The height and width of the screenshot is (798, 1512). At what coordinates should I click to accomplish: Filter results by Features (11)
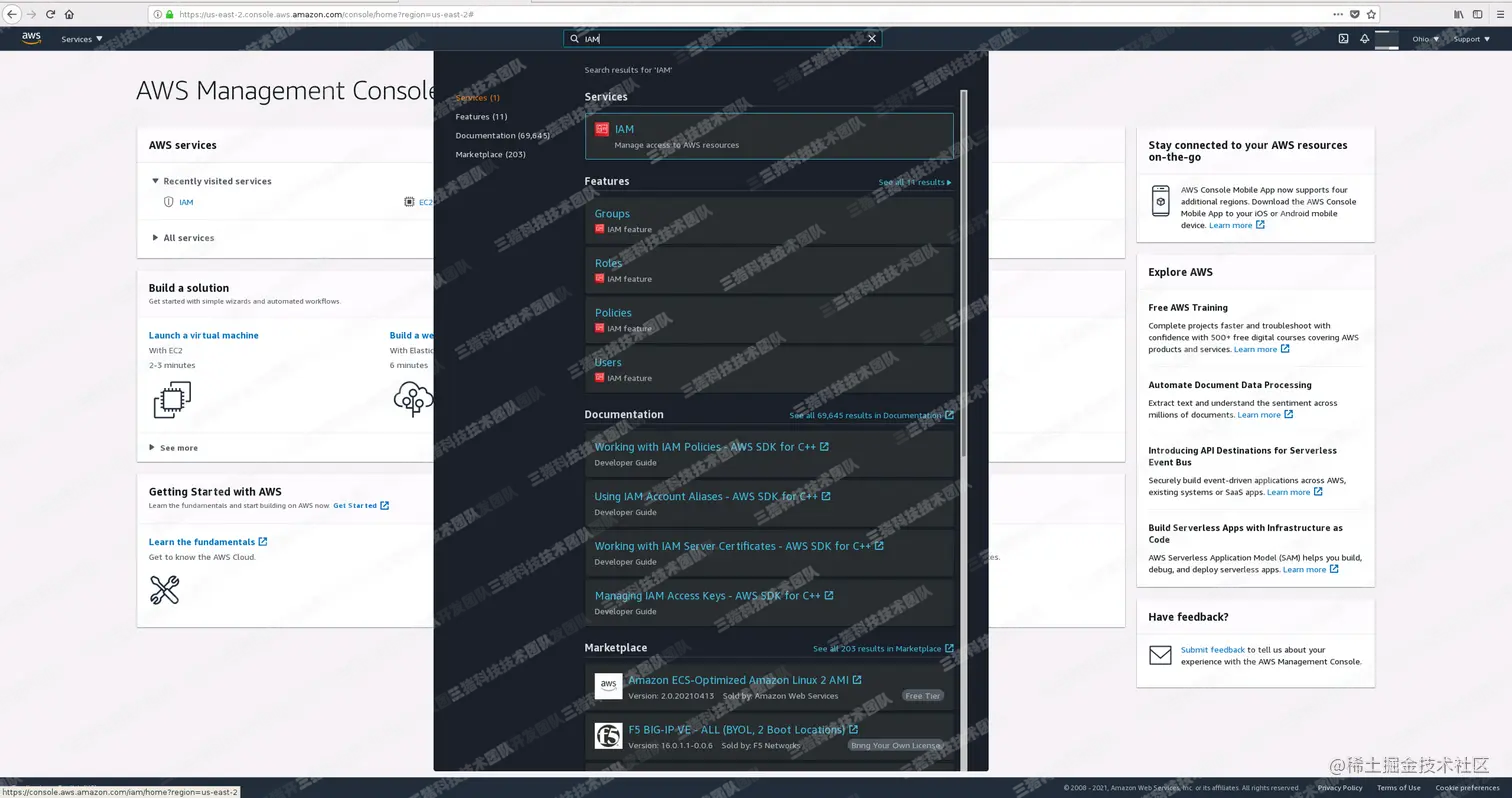(481, 117)
